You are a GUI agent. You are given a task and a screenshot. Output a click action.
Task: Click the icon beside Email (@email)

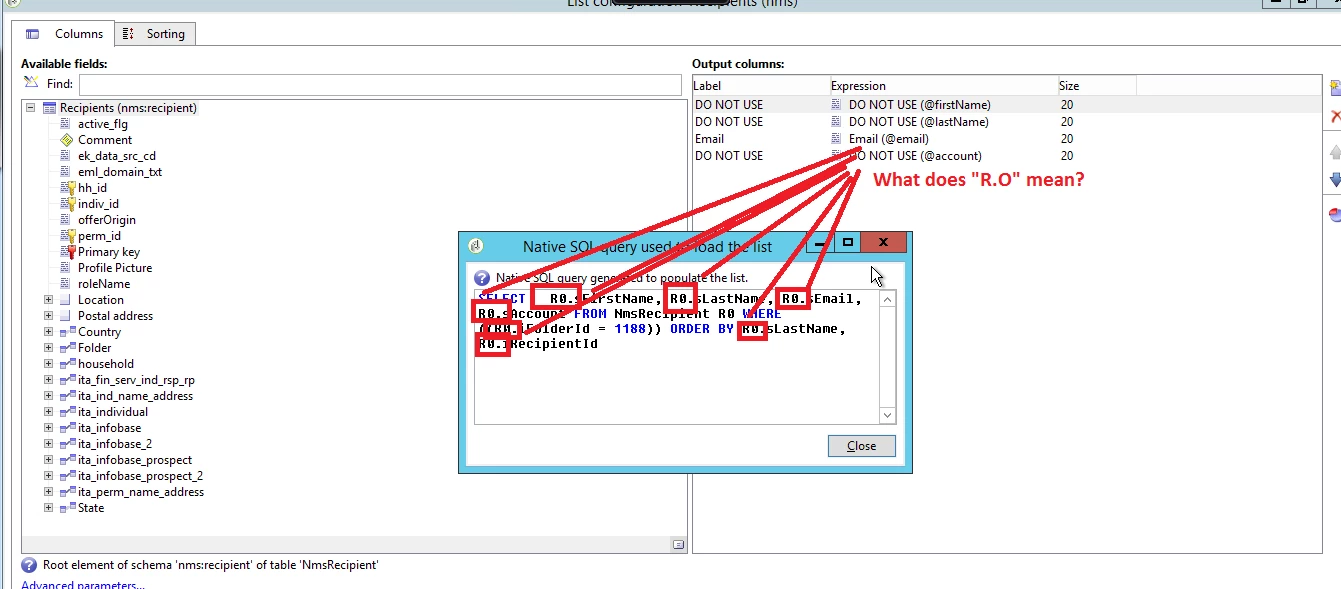(x=837, y=139)
